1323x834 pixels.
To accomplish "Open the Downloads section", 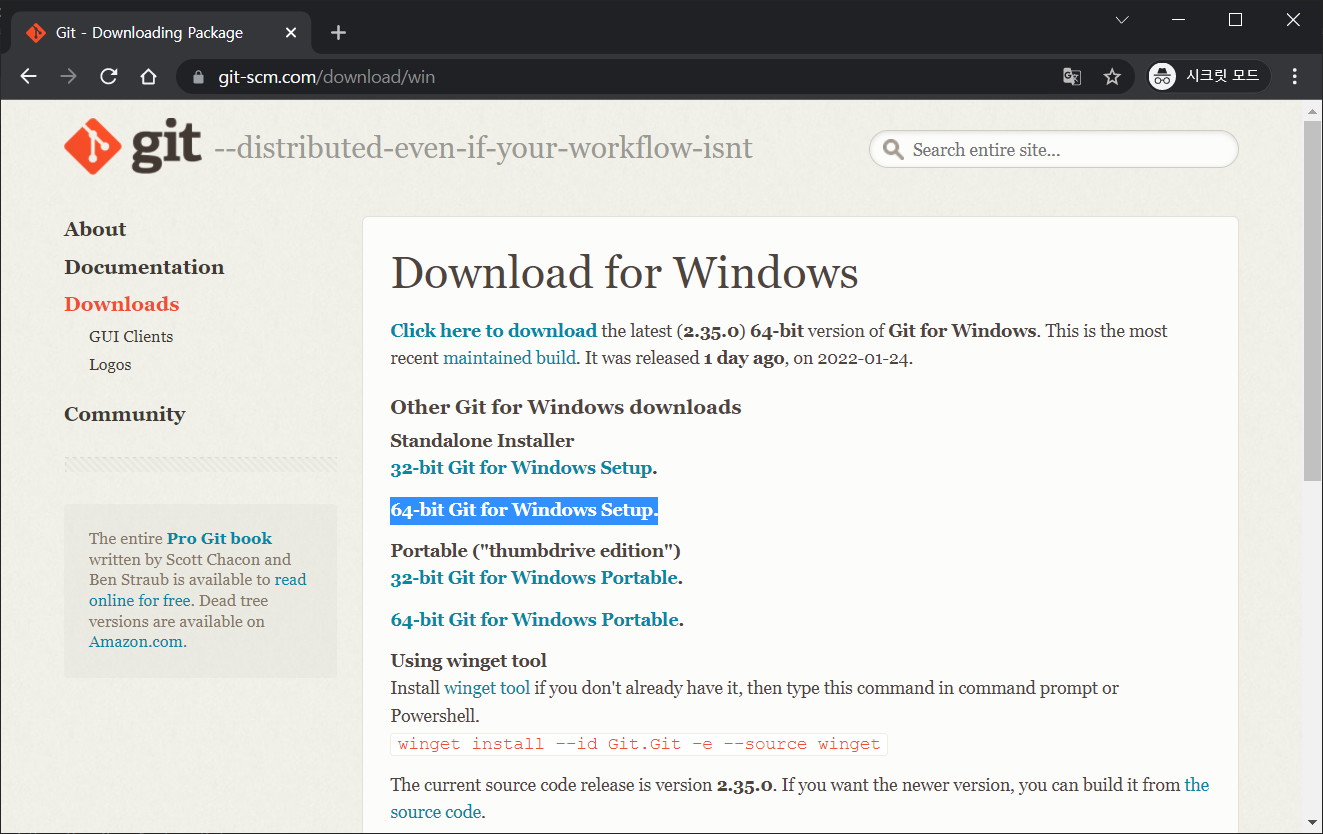I will click(121, 304).
